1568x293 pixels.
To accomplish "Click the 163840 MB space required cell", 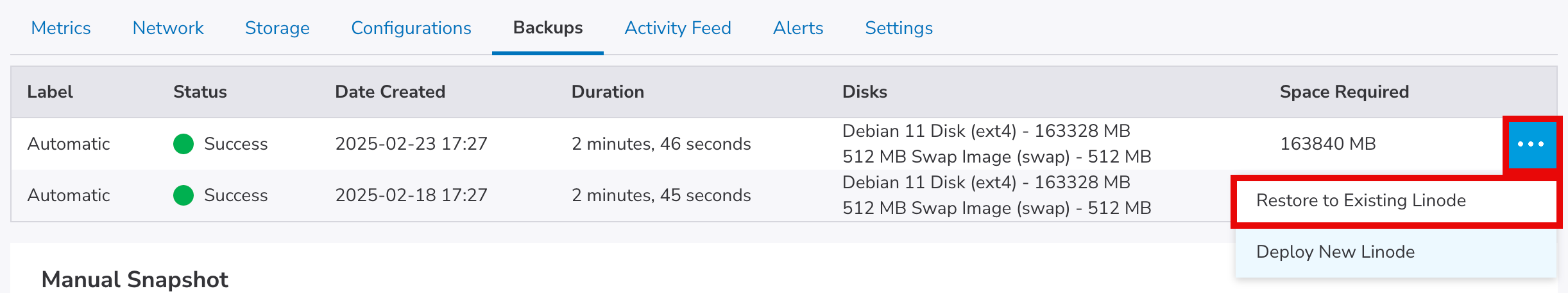I will (1327, 144).
